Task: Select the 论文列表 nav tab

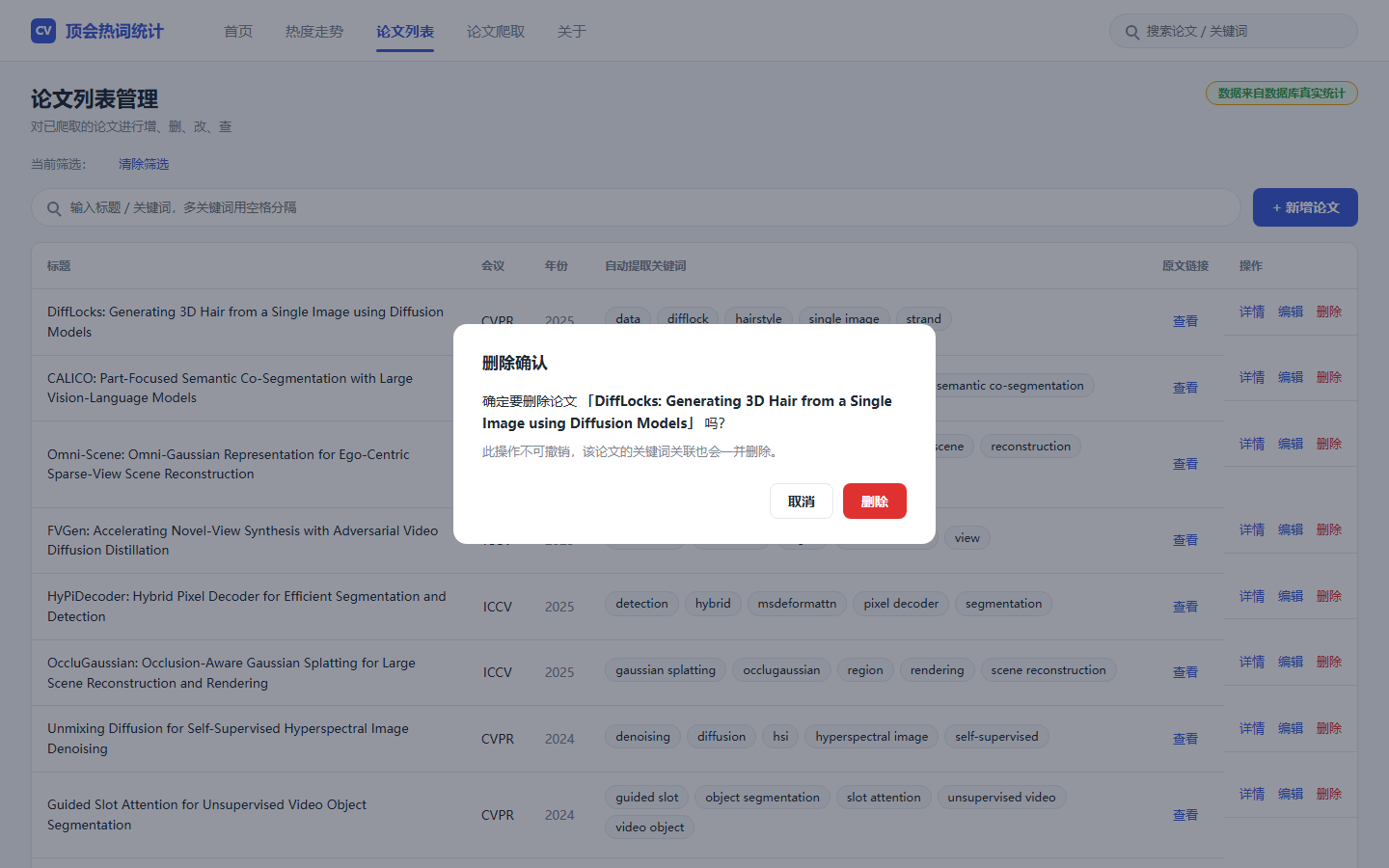Action: point(405,32)
